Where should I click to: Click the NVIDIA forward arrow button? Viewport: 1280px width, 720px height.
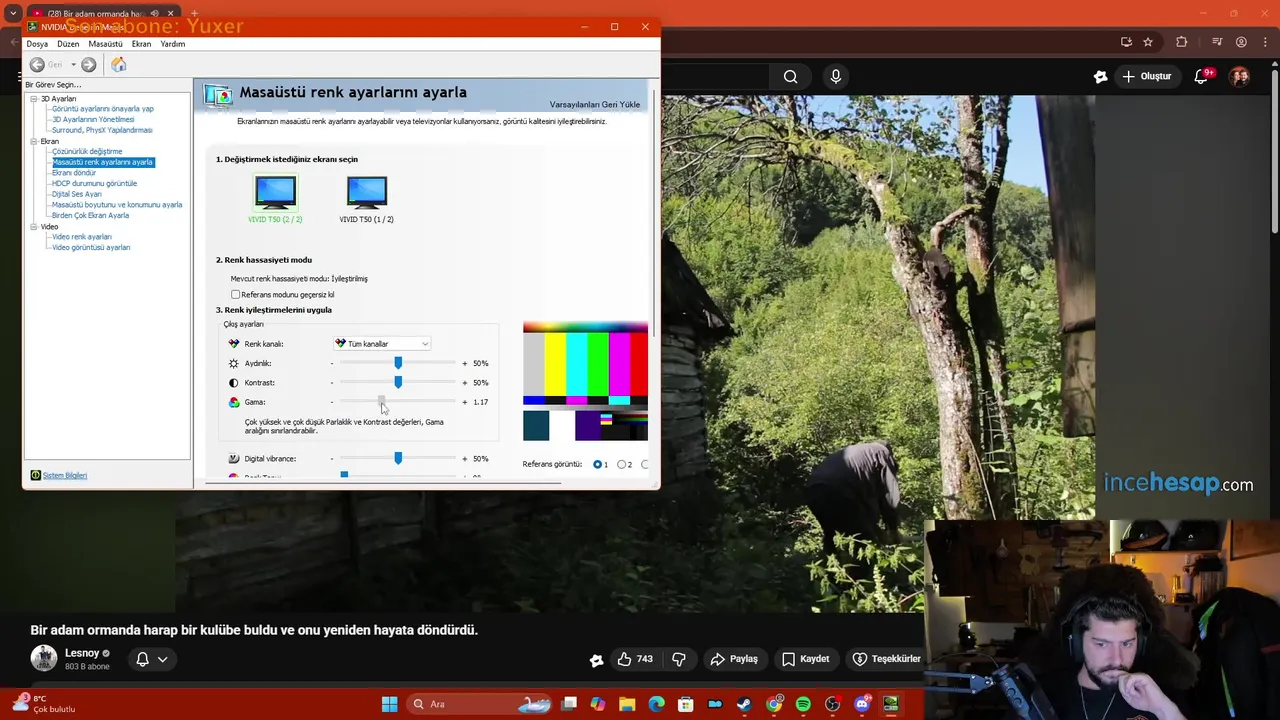(89, 64)
